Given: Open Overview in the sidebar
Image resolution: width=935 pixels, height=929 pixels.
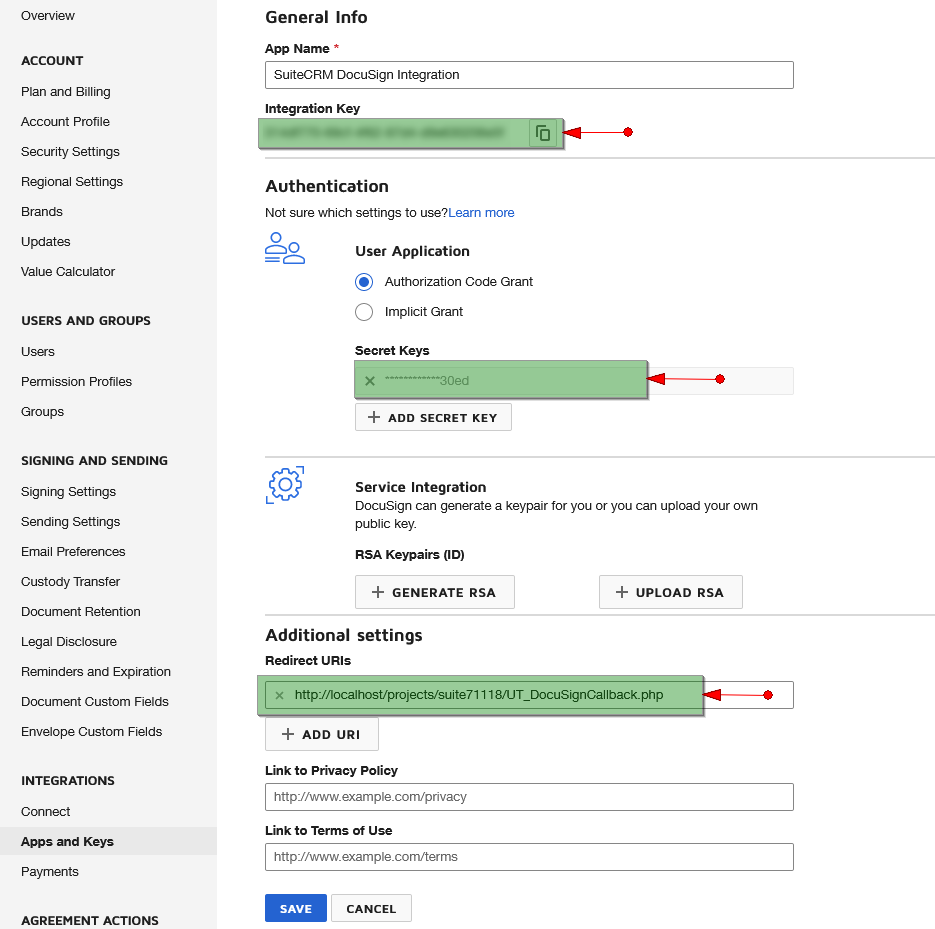Looking at the screenshot, I should (48, 16).
